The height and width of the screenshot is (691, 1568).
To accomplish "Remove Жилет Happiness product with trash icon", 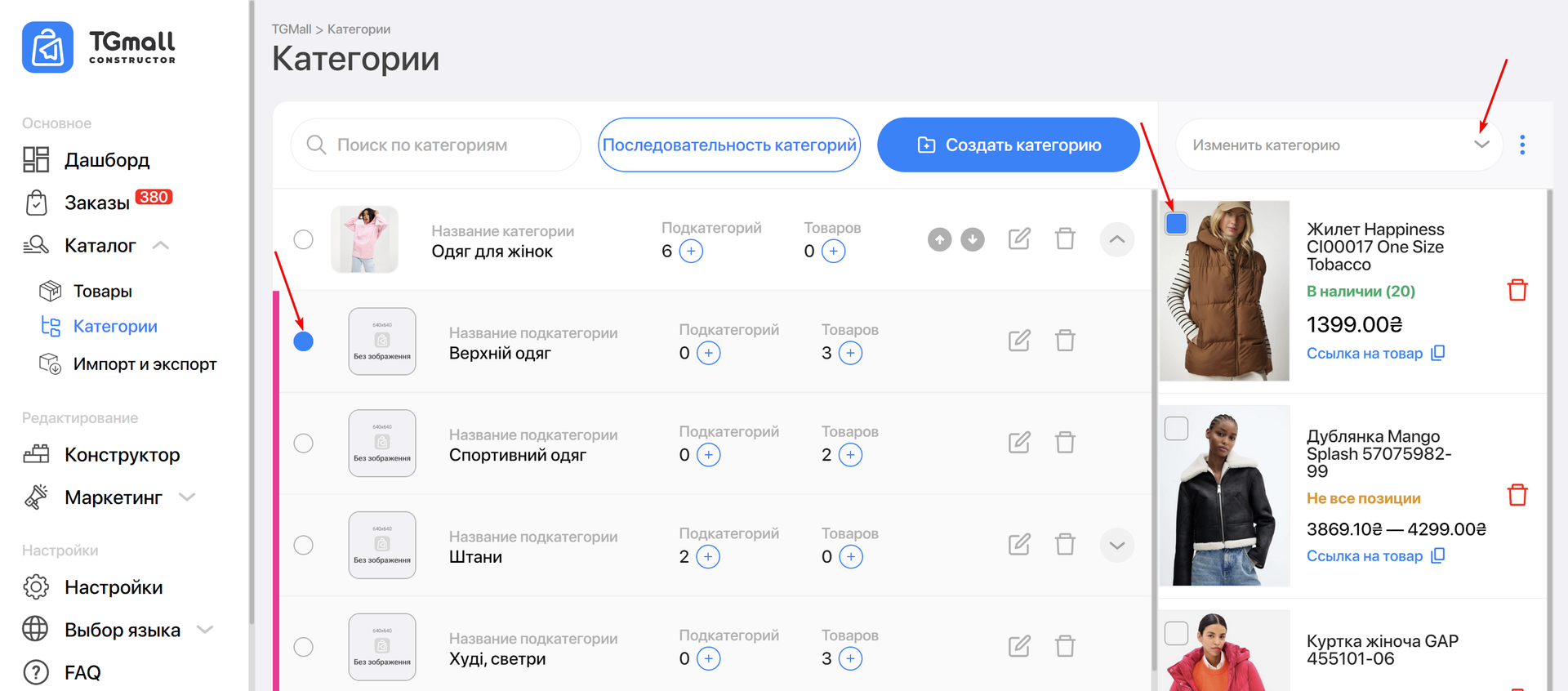I will (1517, 290).
